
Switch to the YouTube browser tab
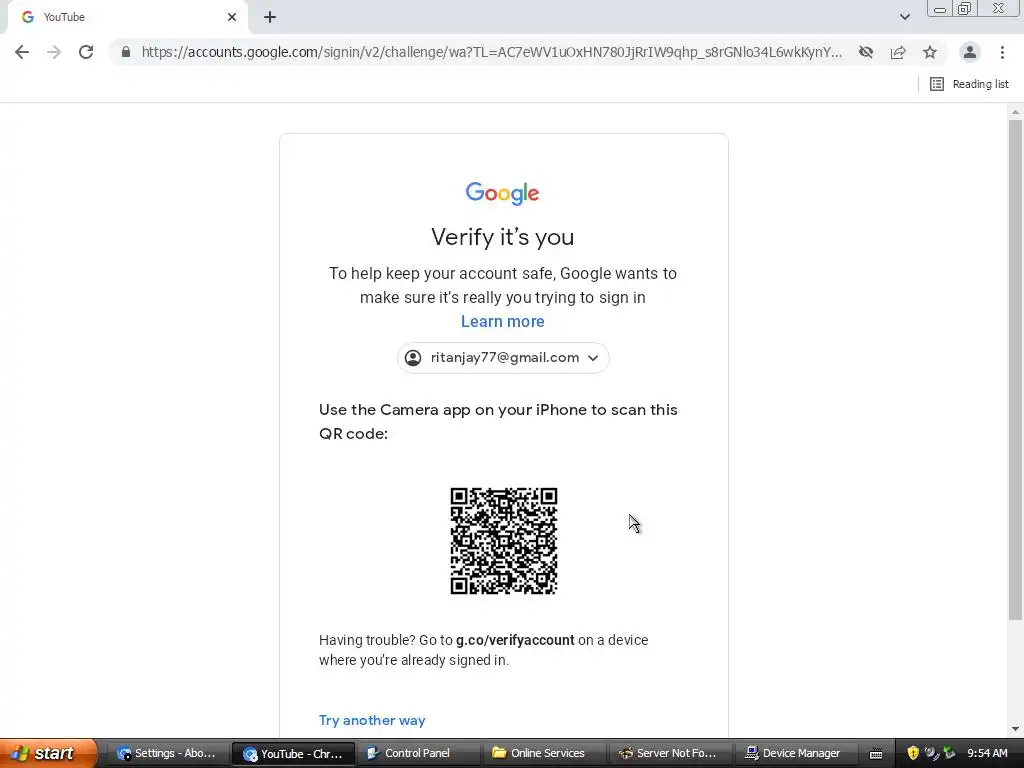click(124, 17)
